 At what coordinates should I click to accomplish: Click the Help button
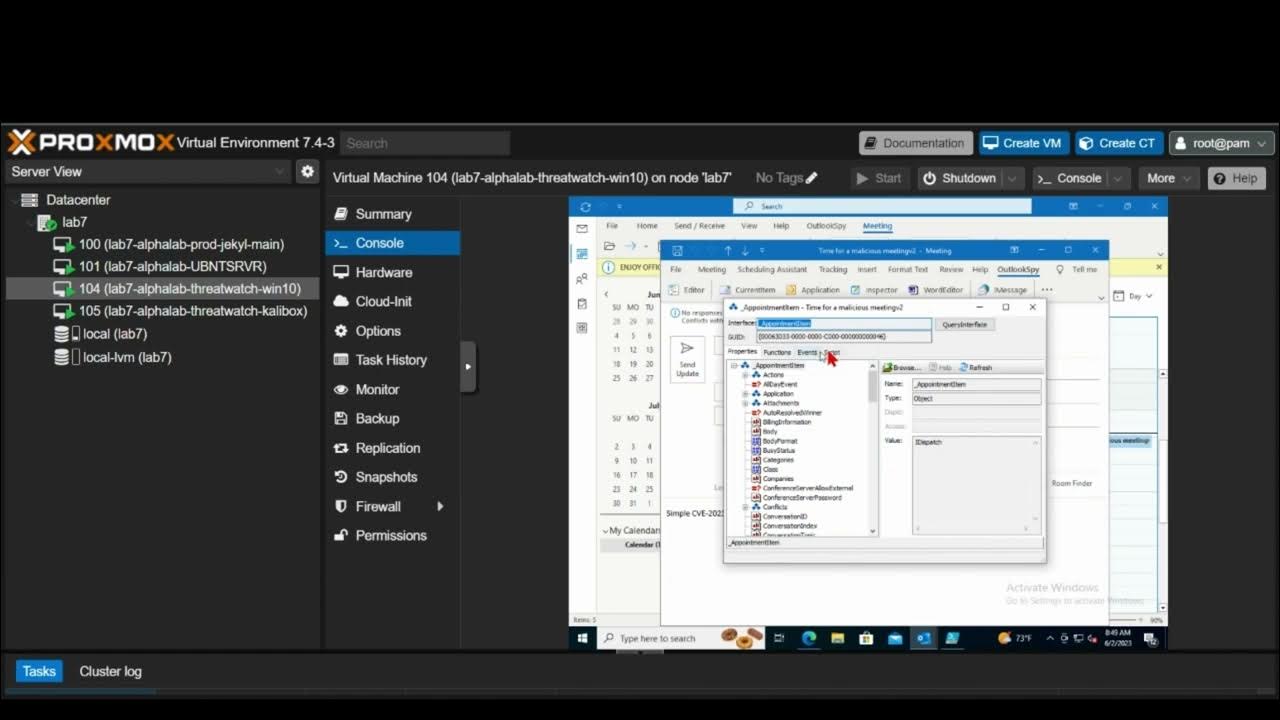1236,178
